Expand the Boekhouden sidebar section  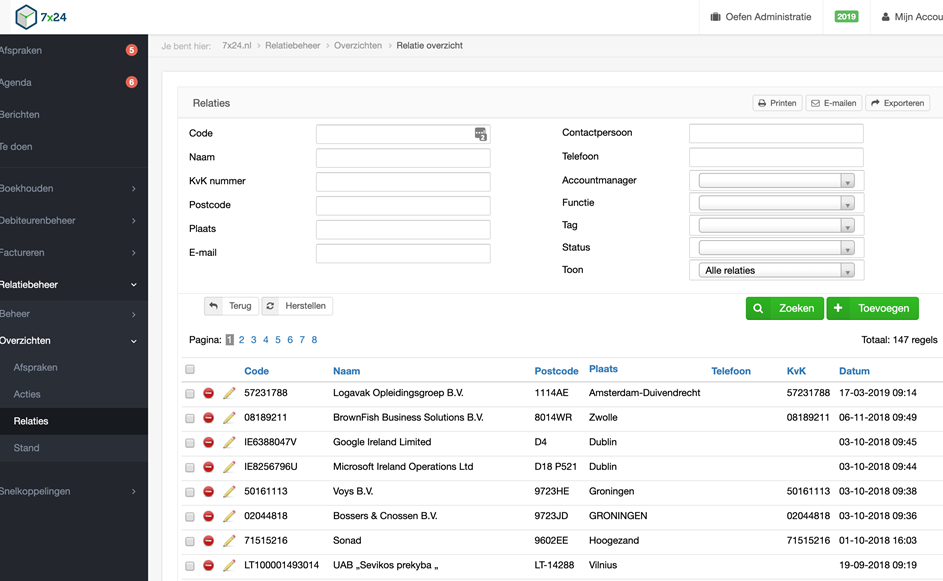tap(68, 188)
